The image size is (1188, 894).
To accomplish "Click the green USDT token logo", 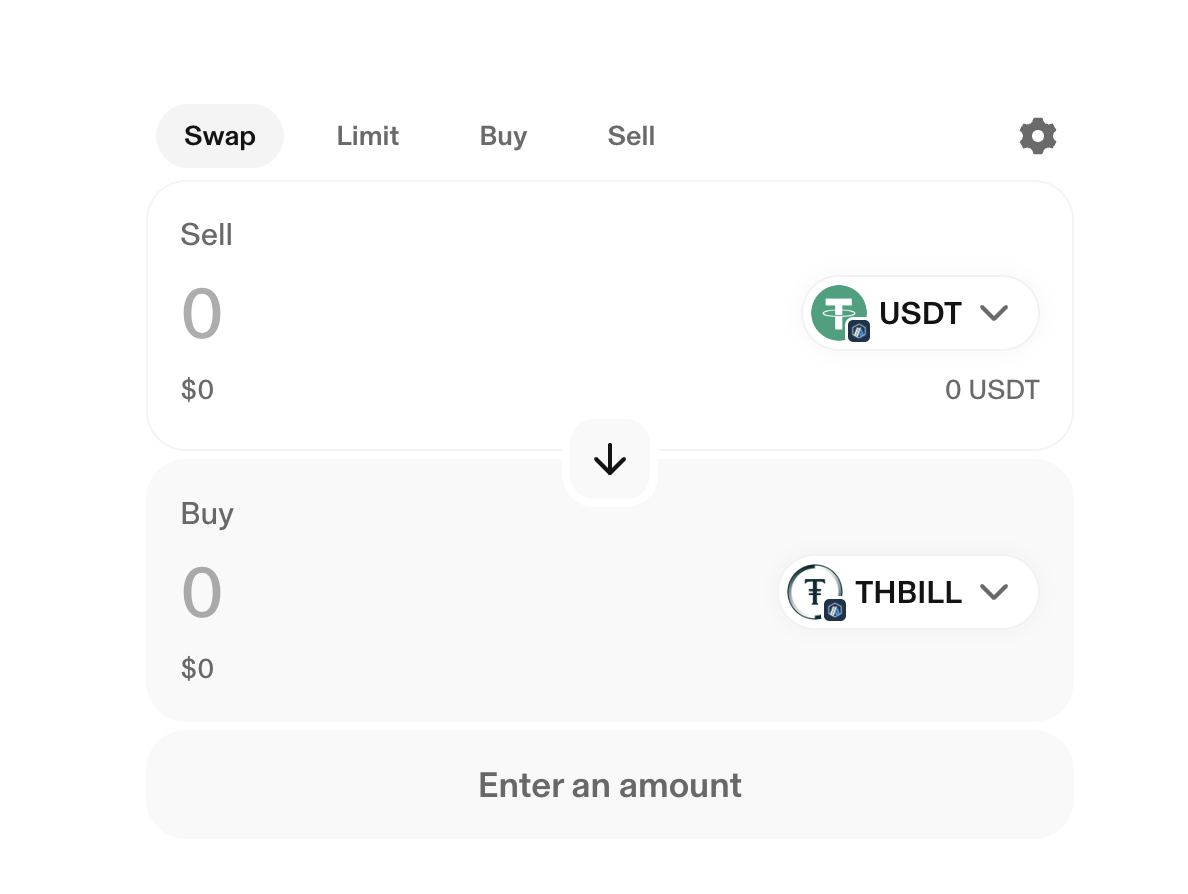I will (x=836, y=311).
